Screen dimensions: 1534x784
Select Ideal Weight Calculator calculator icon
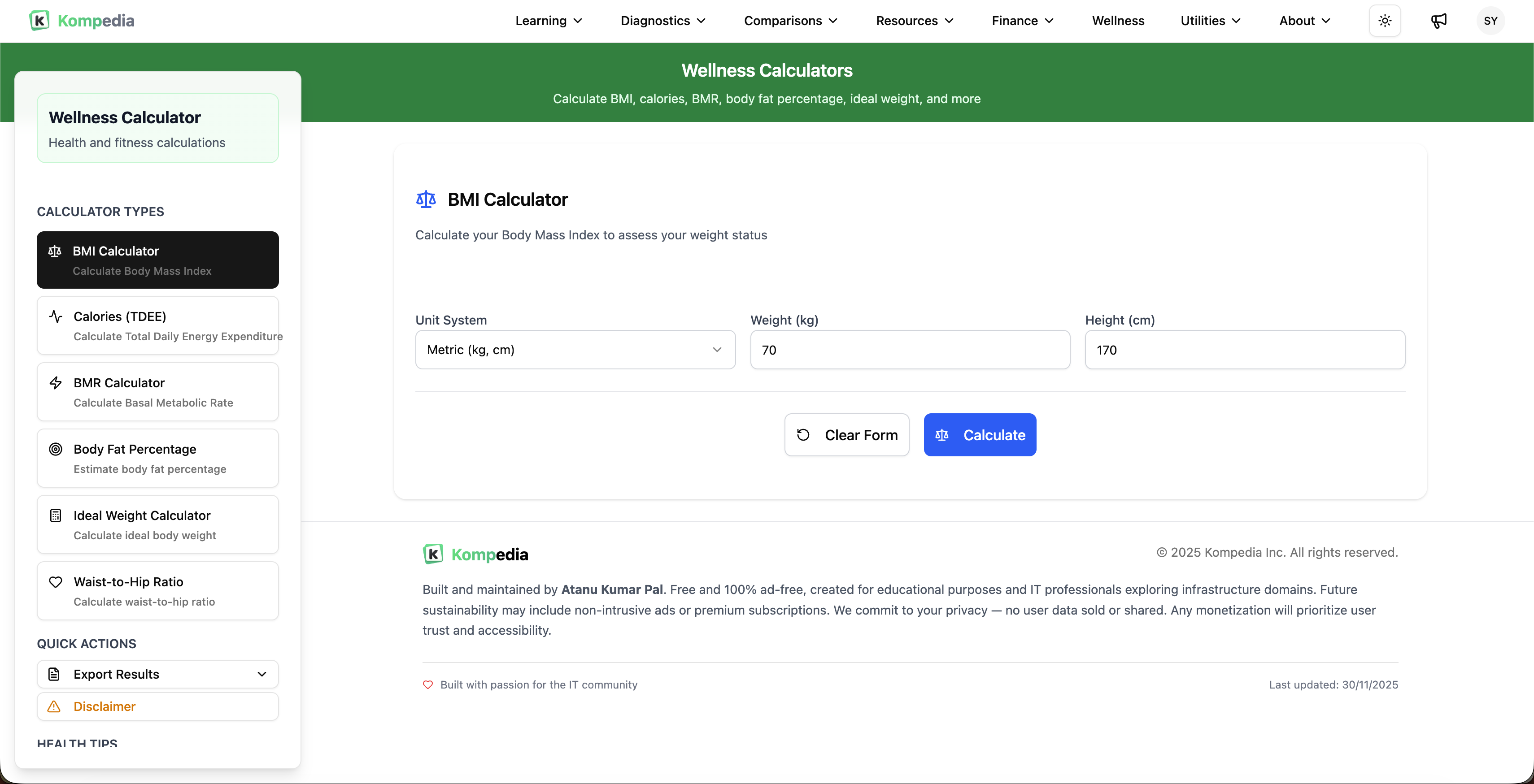(55, 515)
